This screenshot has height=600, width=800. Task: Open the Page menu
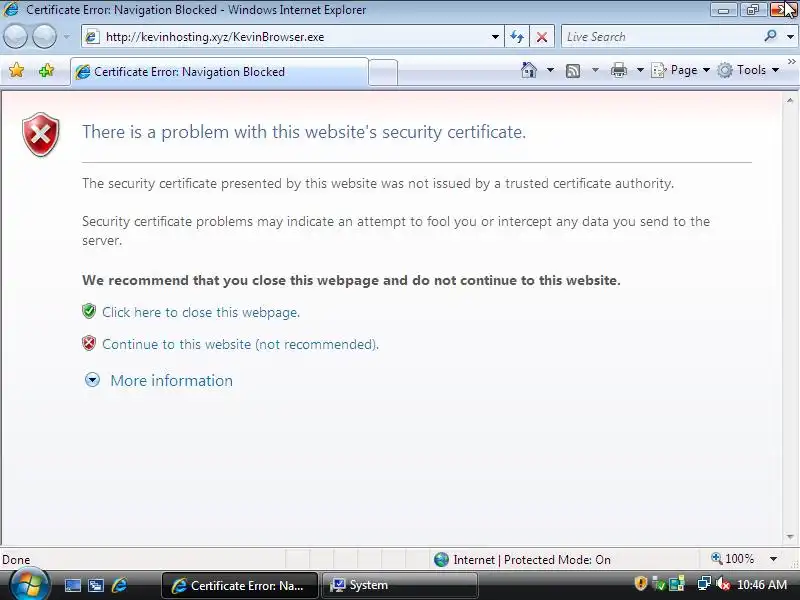681,70
